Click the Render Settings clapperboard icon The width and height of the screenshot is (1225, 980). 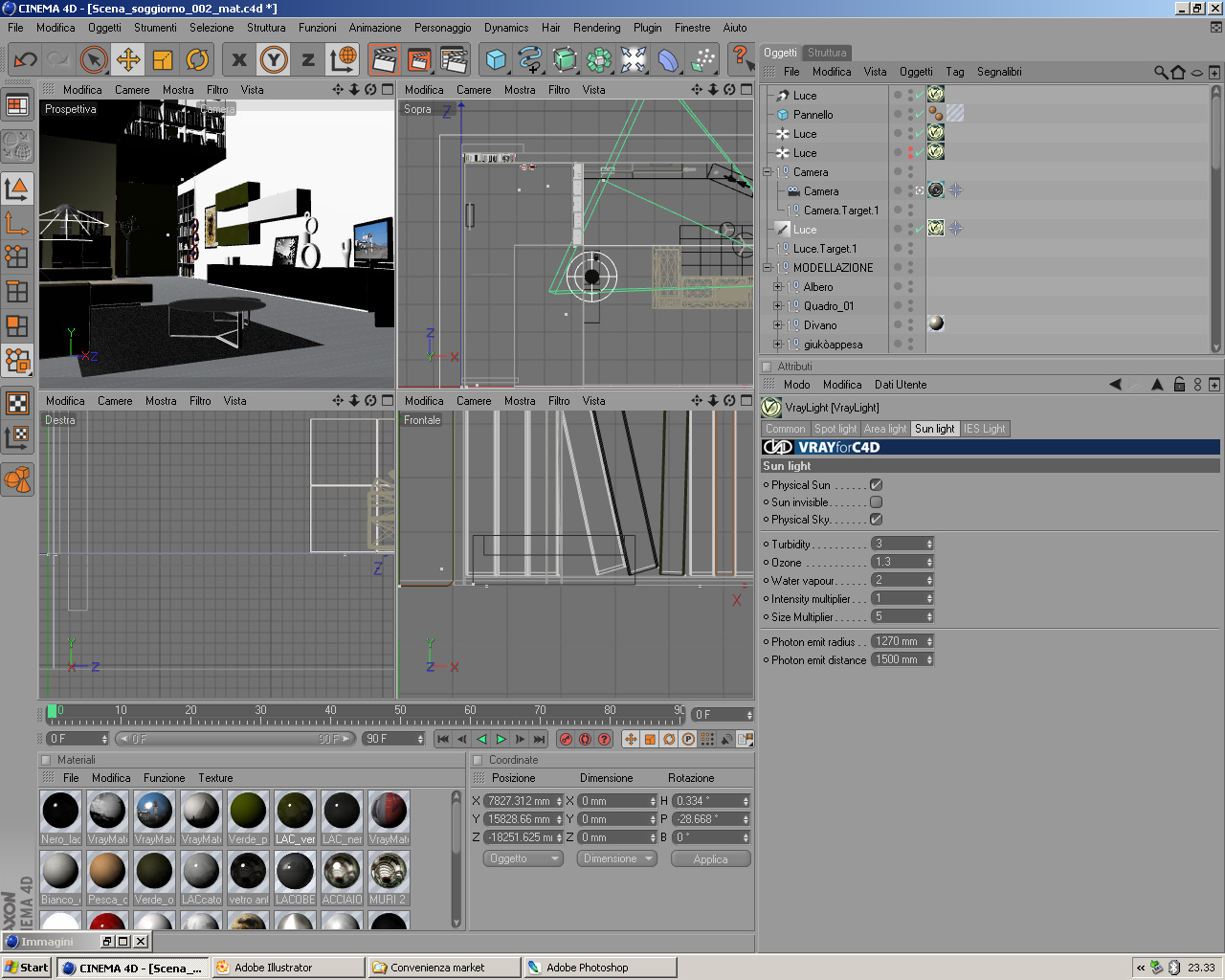pos(453,60)
